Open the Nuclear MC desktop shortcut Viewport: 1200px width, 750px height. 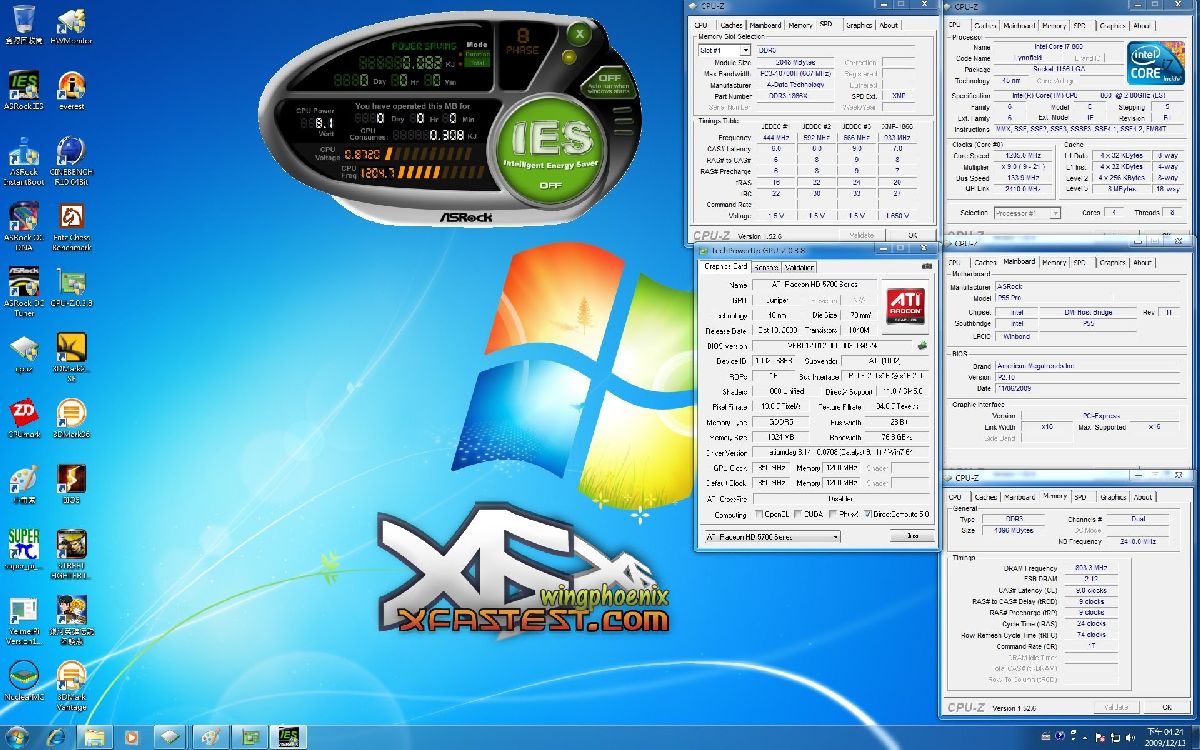click(x=23, y=681)
